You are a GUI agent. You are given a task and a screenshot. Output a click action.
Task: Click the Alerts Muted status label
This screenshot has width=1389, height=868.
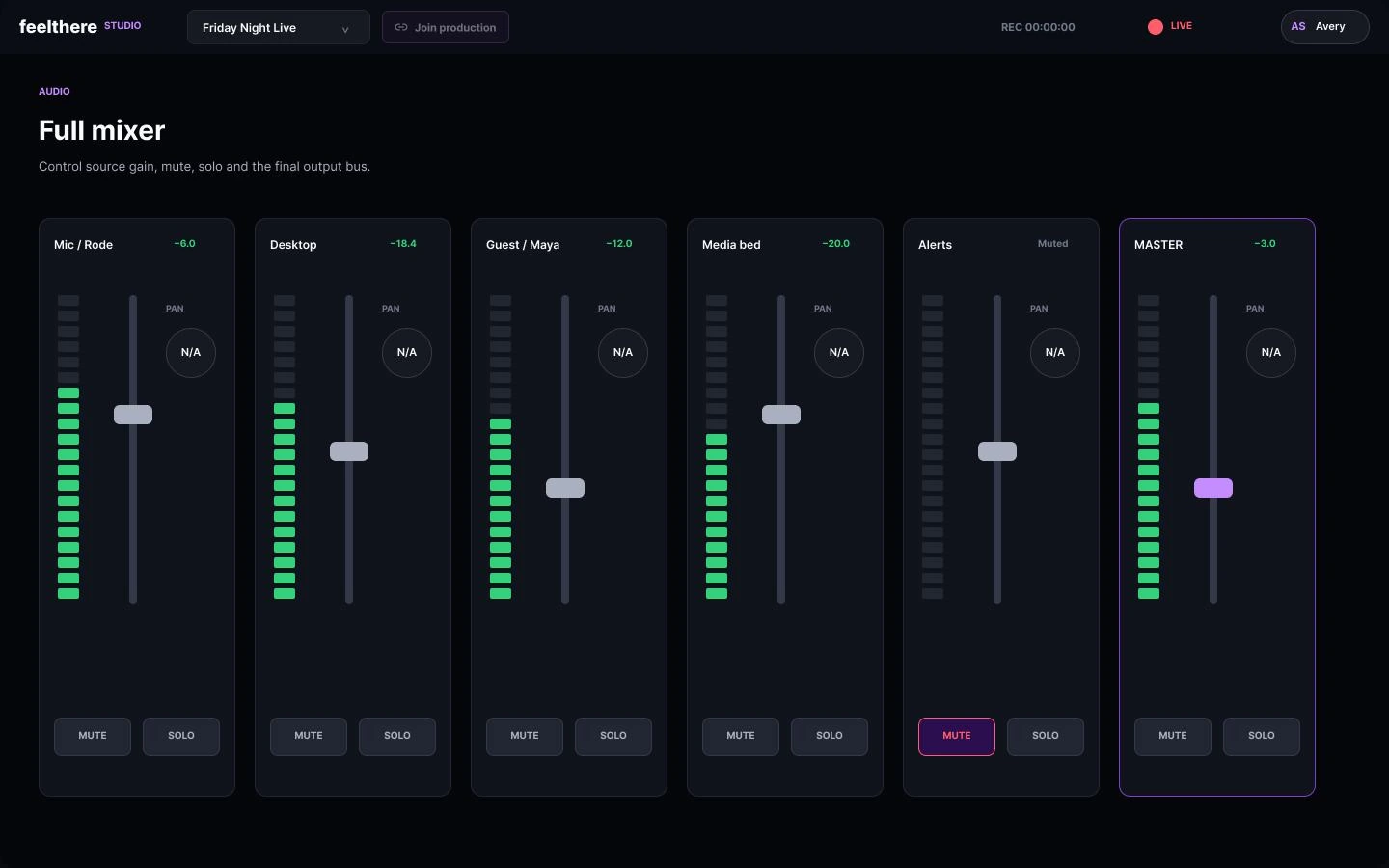click(x=1053, y=244)
